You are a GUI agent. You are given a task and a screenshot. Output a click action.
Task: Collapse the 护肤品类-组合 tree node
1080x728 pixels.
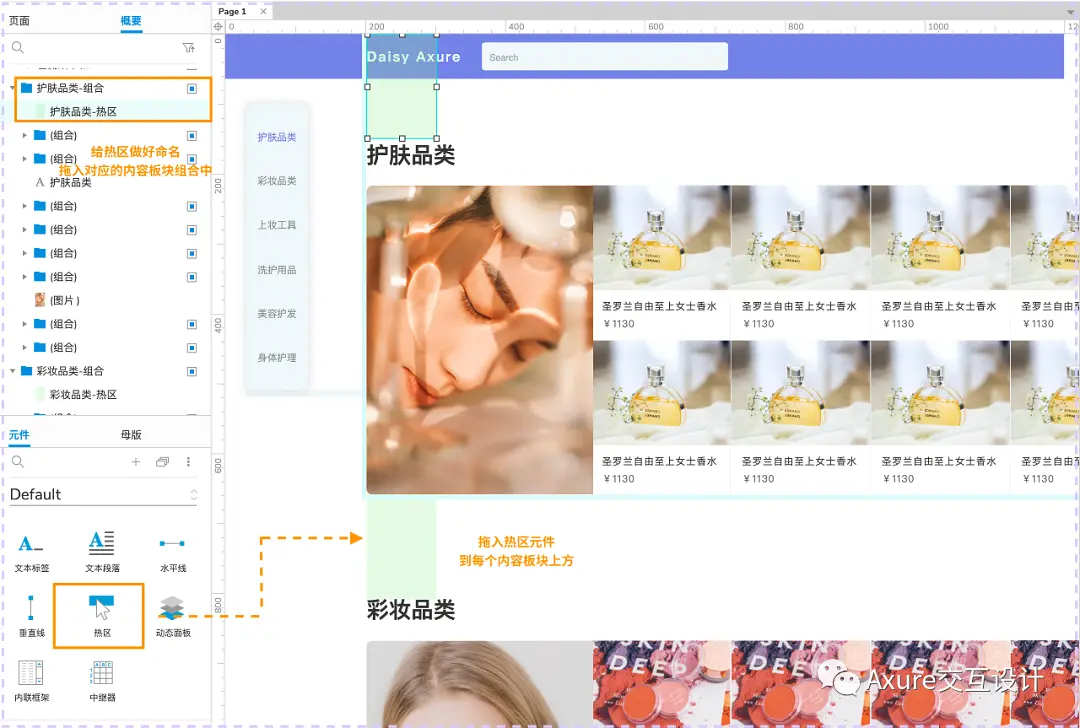click(12, 87)
